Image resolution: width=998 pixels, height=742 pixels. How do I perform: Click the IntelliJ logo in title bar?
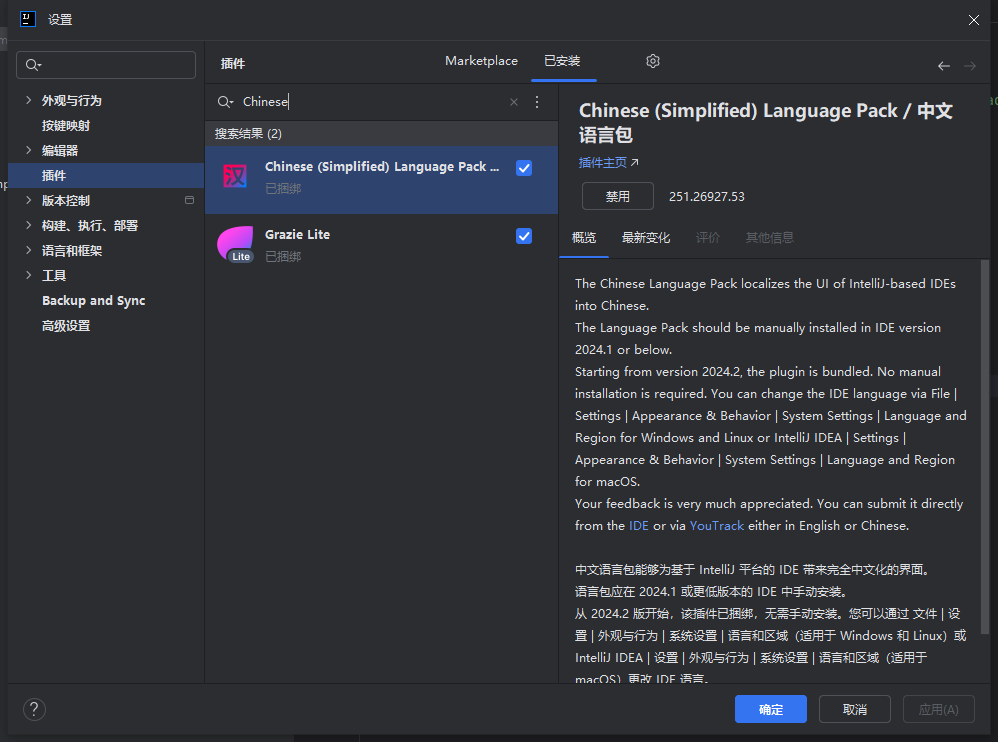(28, 19)
